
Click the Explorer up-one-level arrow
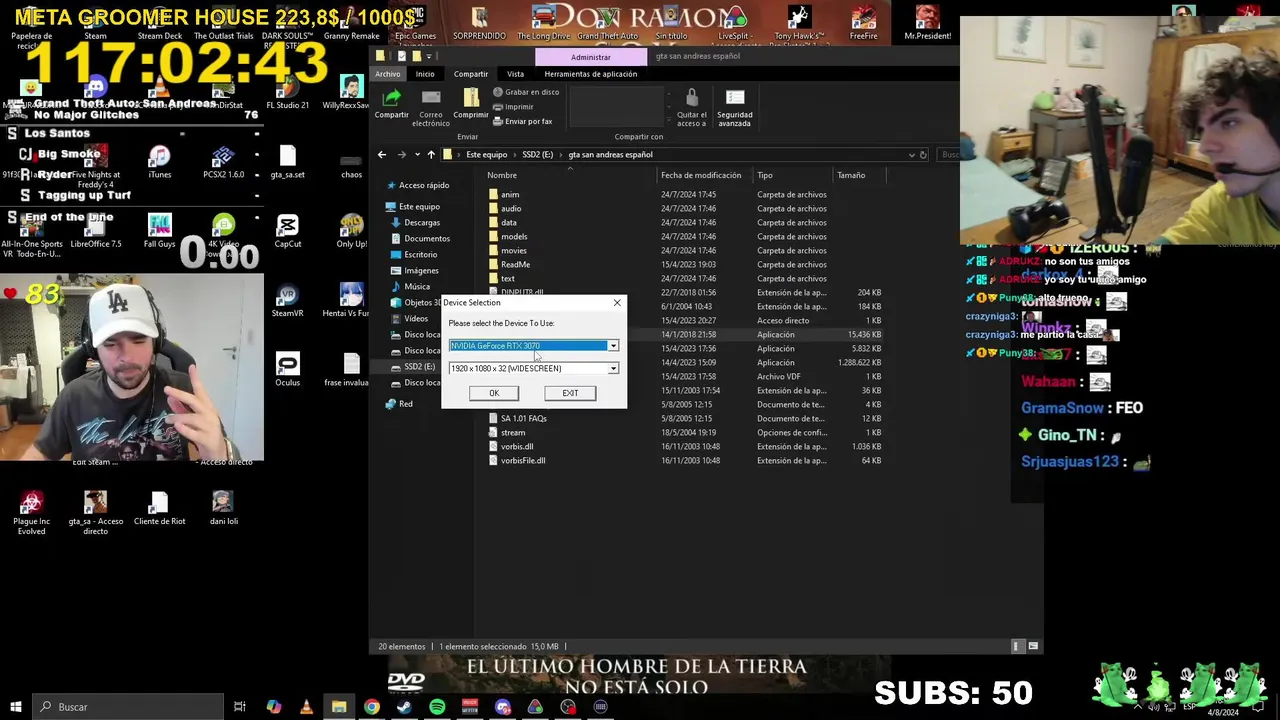tap(431, 155)
